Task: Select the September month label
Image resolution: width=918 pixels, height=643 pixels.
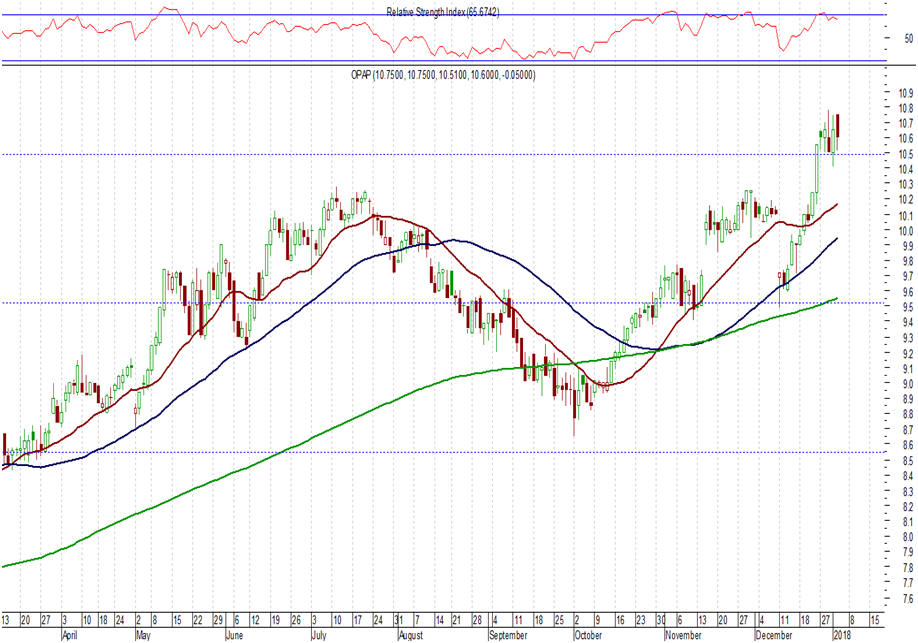Action: tap(508, 636)
